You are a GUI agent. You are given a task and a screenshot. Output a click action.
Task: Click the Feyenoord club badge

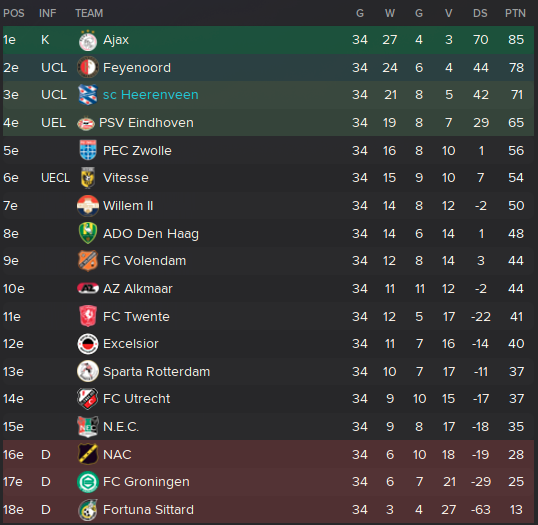click(x=88, y=67)
